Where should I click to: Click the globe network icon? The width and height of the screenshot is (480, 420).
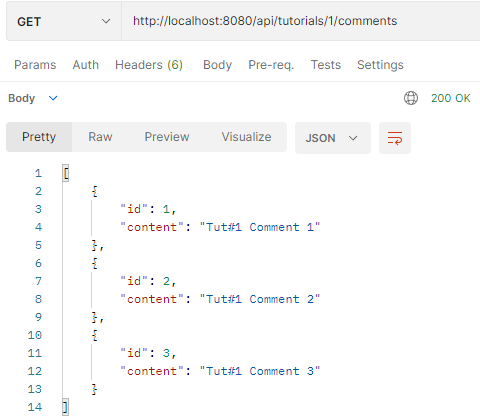click(411, 98)
